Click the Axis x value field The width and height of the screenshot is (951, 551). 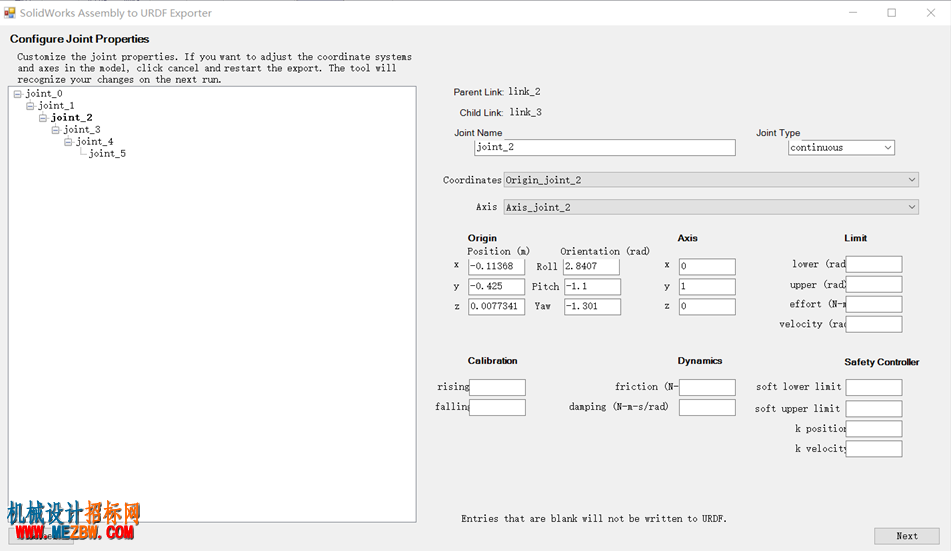(x=707, y=266)
